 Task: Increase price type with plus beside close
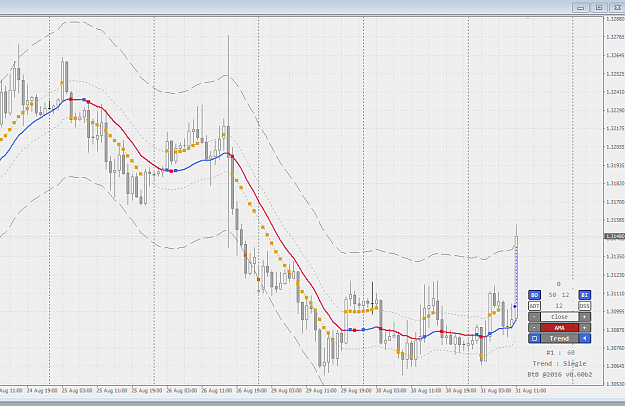[584, 317]
